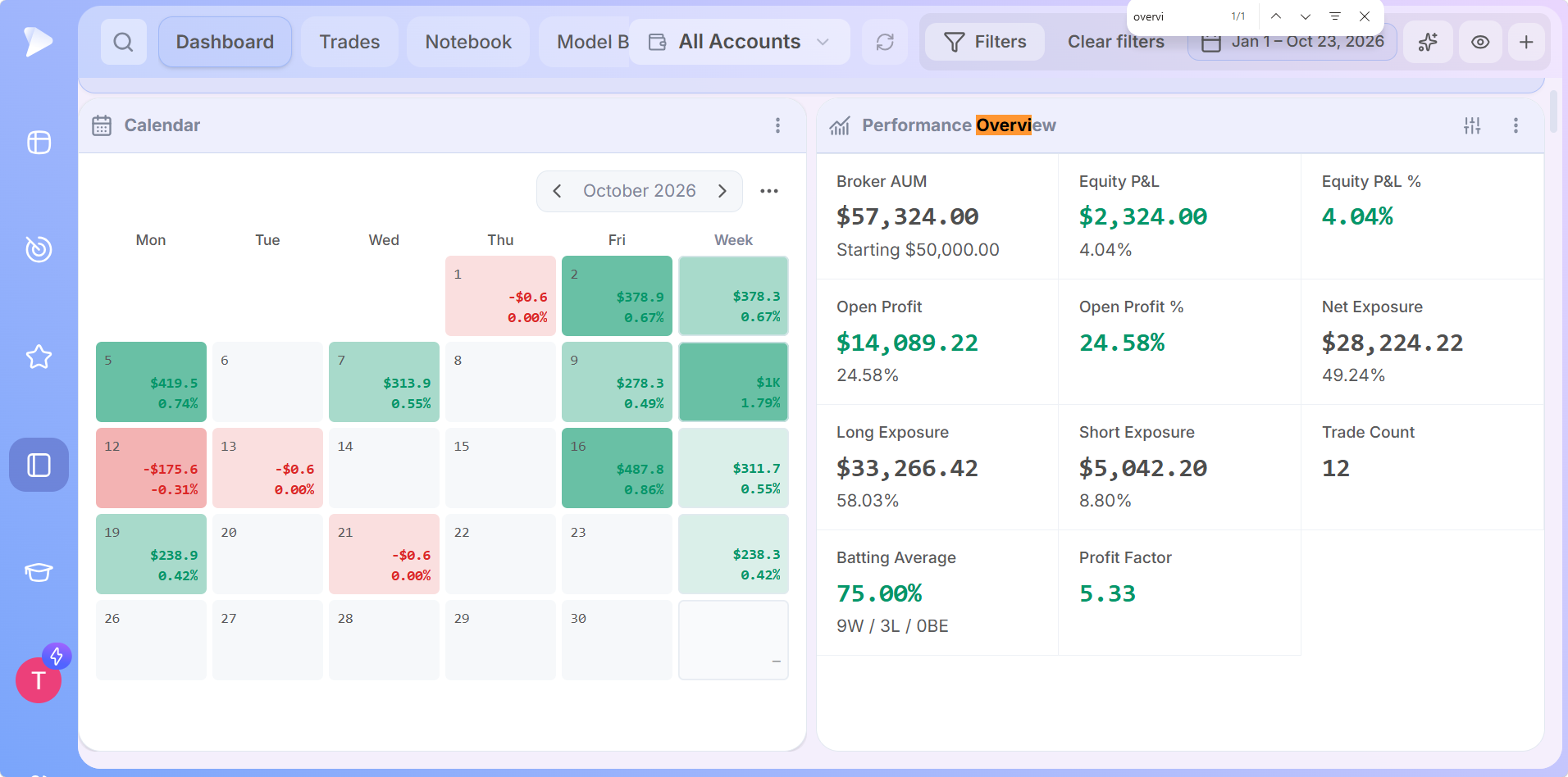Toggle the eye visibility button
Viewport: 1568px width, 777px height.
(1480, 42)
